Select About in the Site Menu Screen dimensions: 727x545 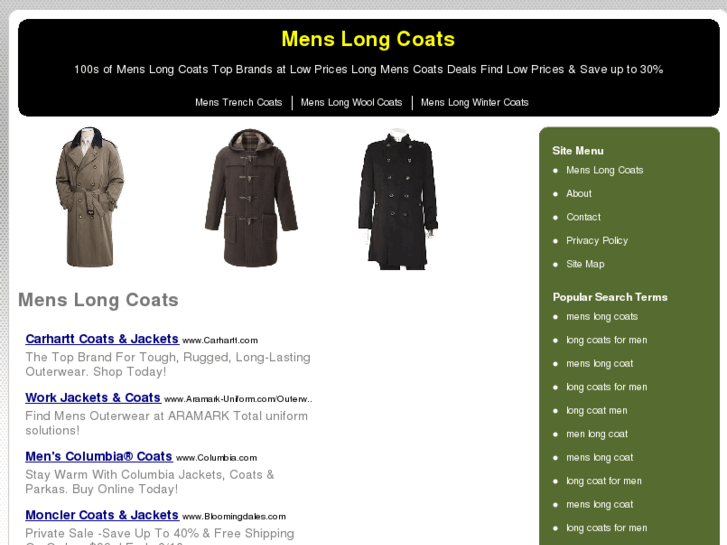point(579,194)
